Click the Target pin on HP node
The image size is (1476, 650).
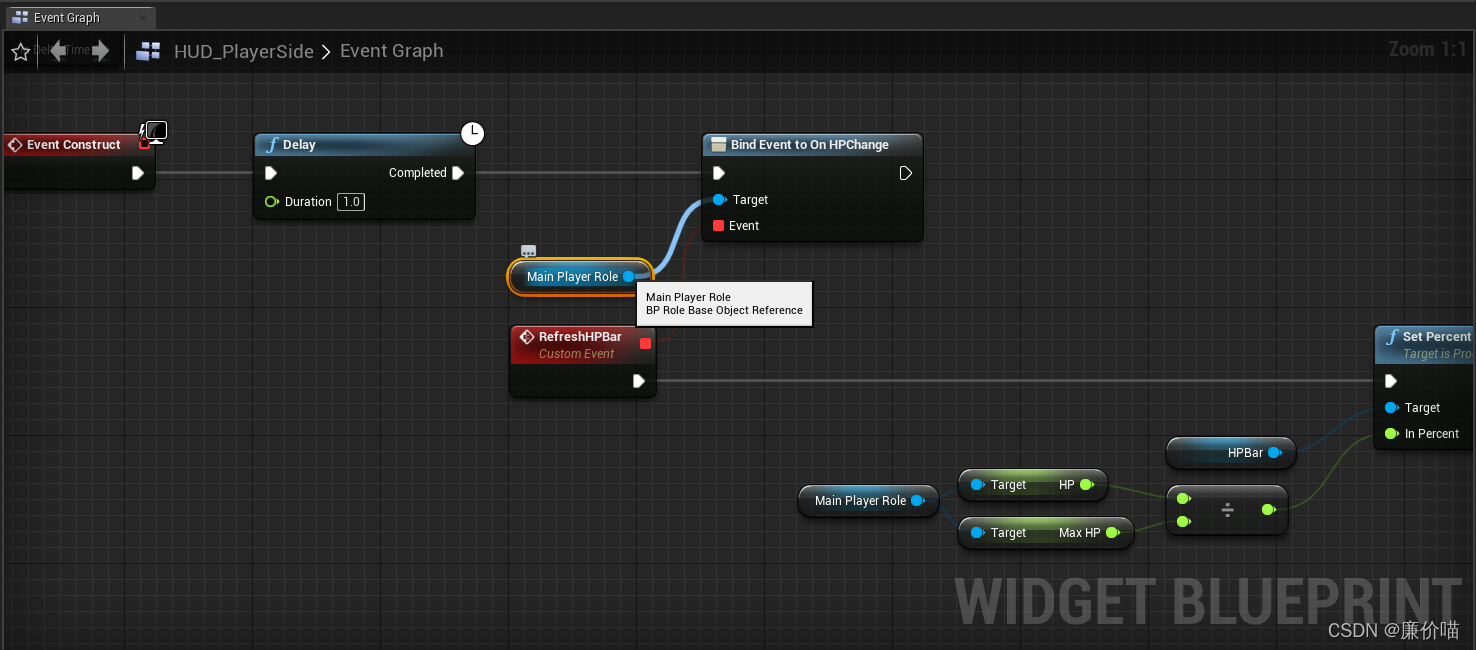point(977,485)
